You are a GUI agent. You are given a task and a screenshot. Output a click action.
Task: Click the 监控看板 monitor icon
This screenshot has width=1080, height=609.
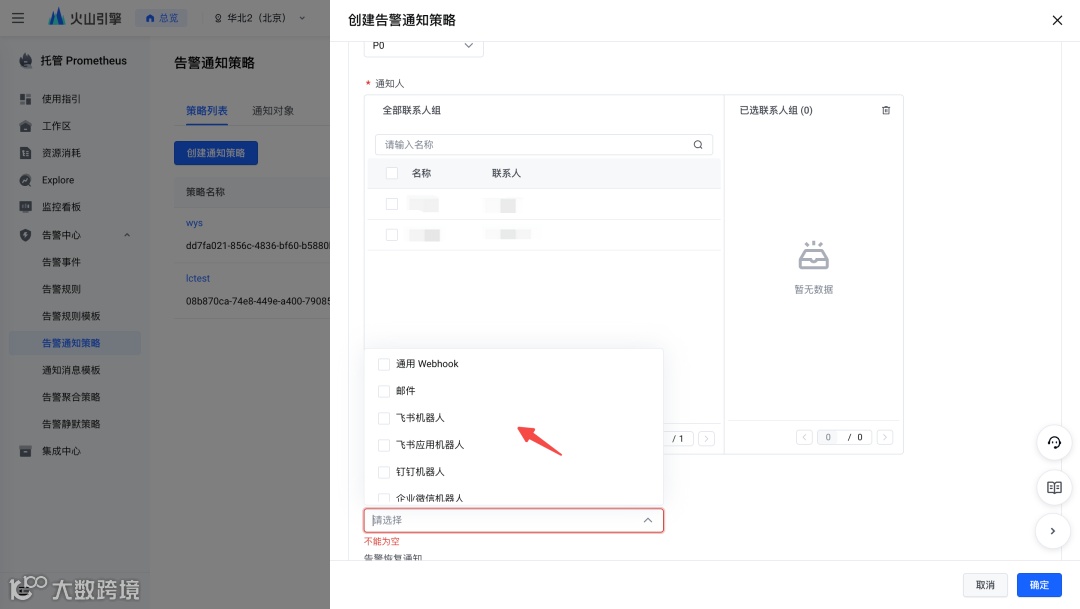point(25,207)
